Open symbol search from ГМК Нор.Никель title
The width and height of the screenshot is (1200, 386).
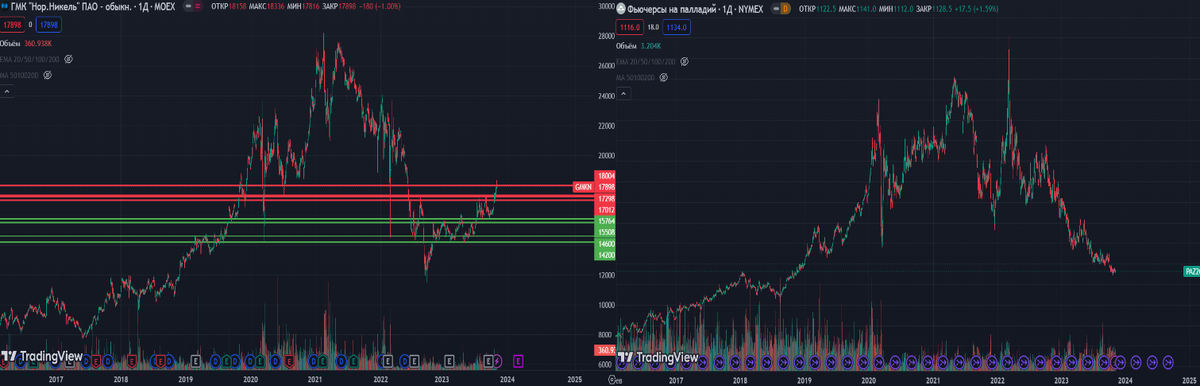point(93,7)
